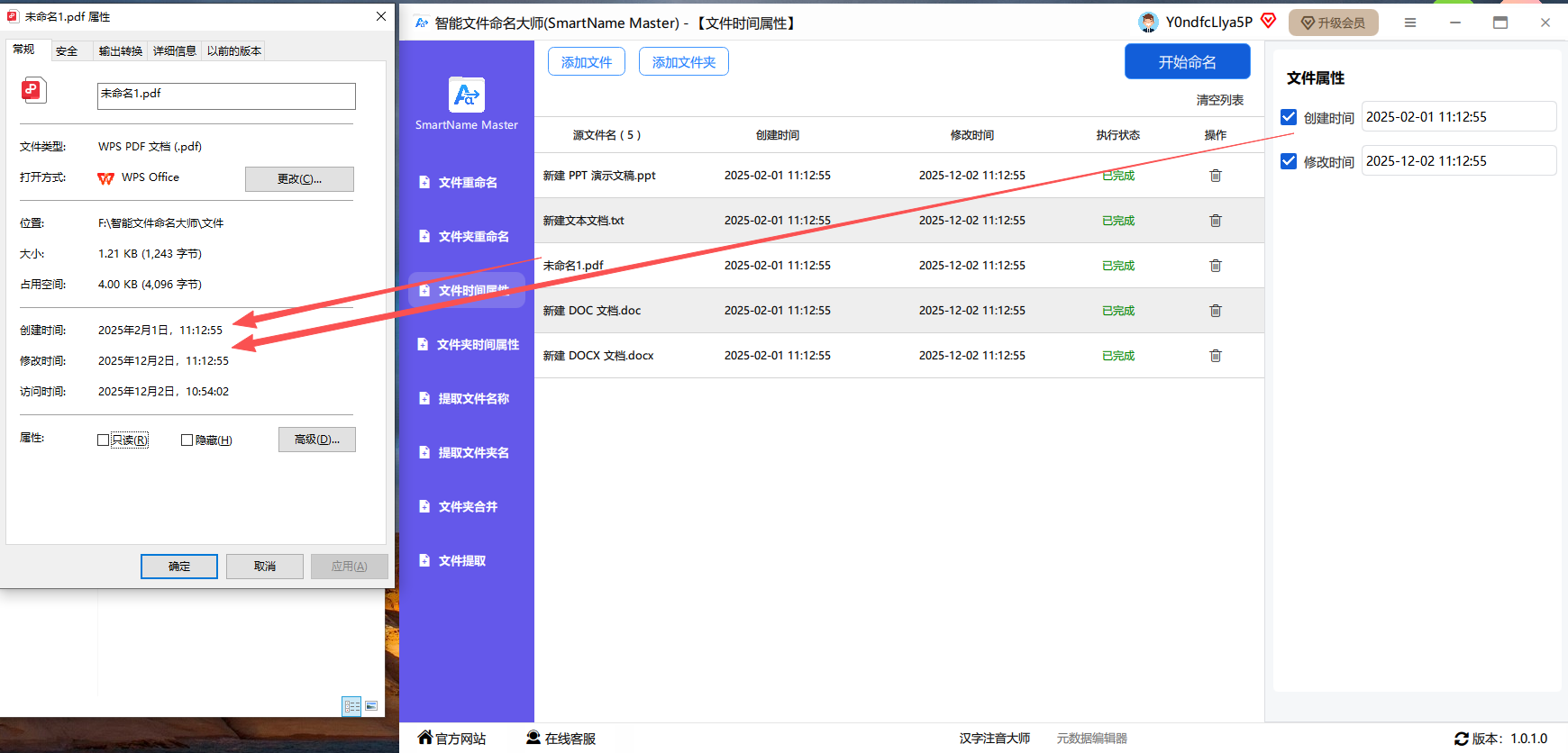
Task: Check the 隐藏 hidden attribute checkbox
Action: pos(187,440)
